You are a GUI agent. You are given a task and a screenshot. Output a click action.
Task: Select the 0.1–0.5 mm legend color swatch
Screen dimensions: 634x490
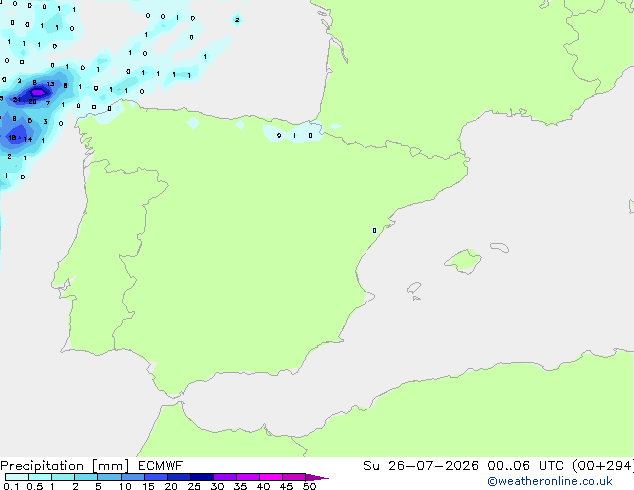click(x=17, y=477)
